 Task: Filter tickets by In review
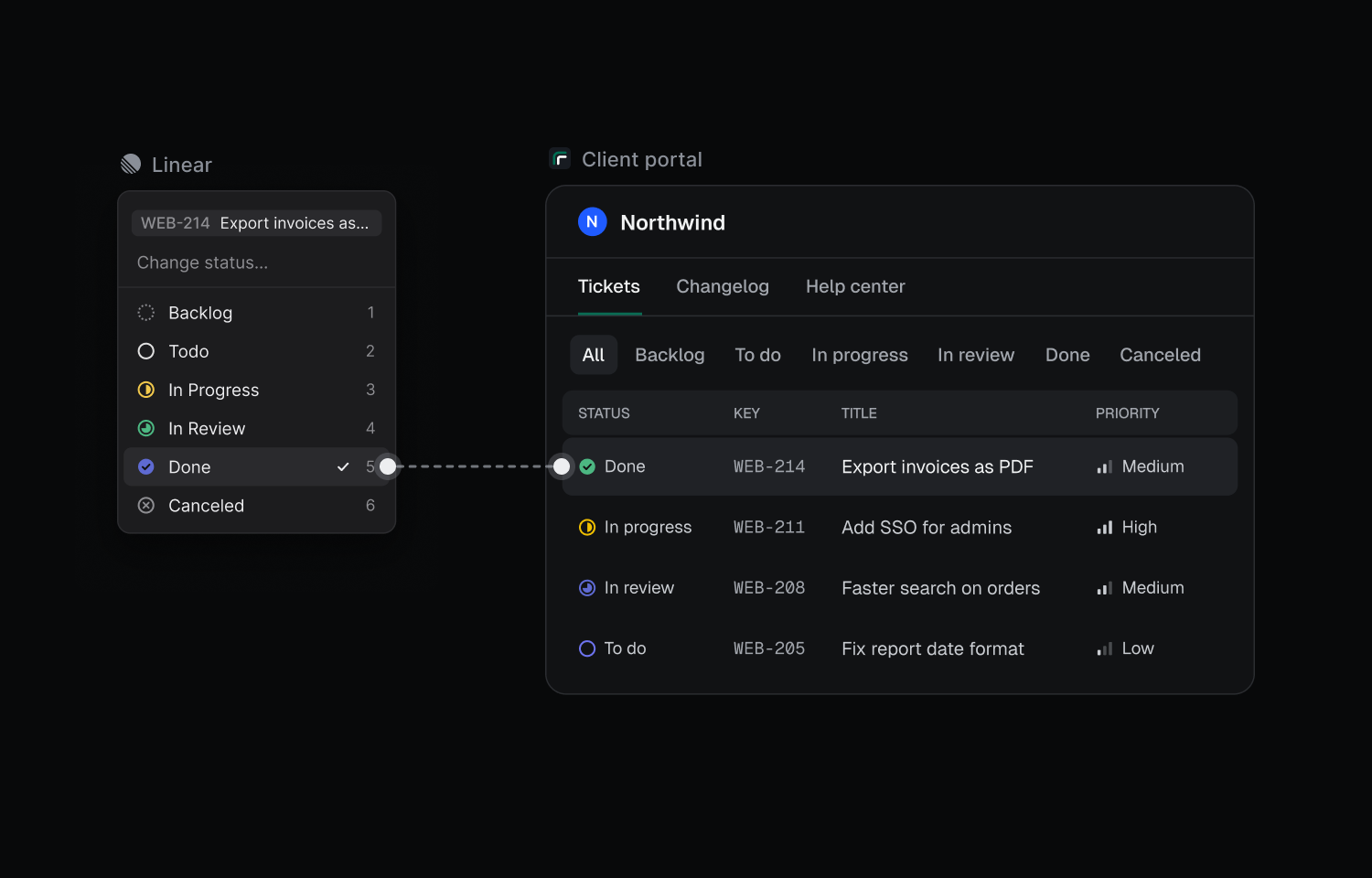click(x=976, y=355)
